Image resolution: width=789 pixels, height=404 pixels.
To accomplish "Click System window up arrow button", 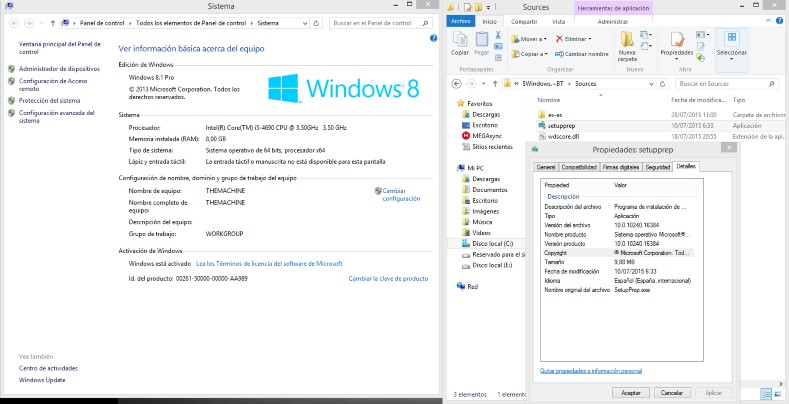I will coord(53,23).
